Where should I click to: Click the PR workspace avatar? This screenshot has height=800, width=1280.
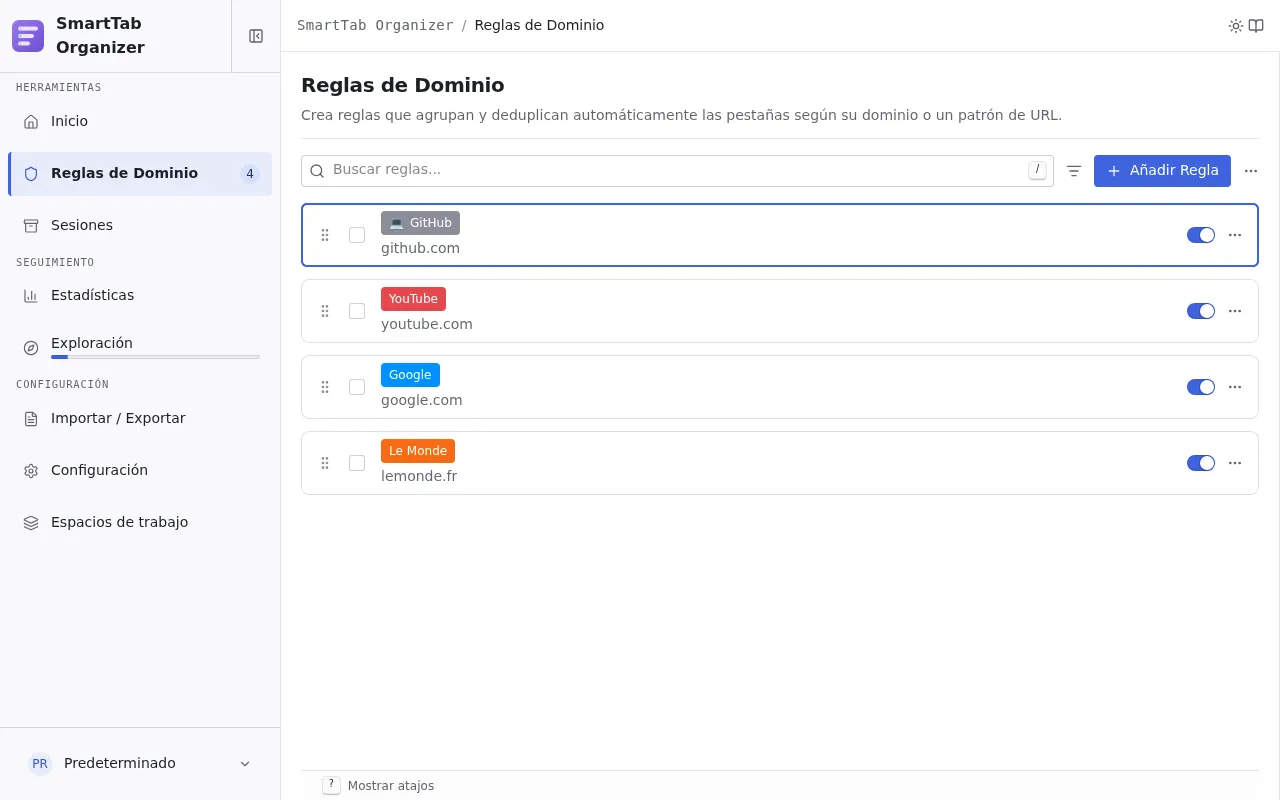click(x=40, y=764)
